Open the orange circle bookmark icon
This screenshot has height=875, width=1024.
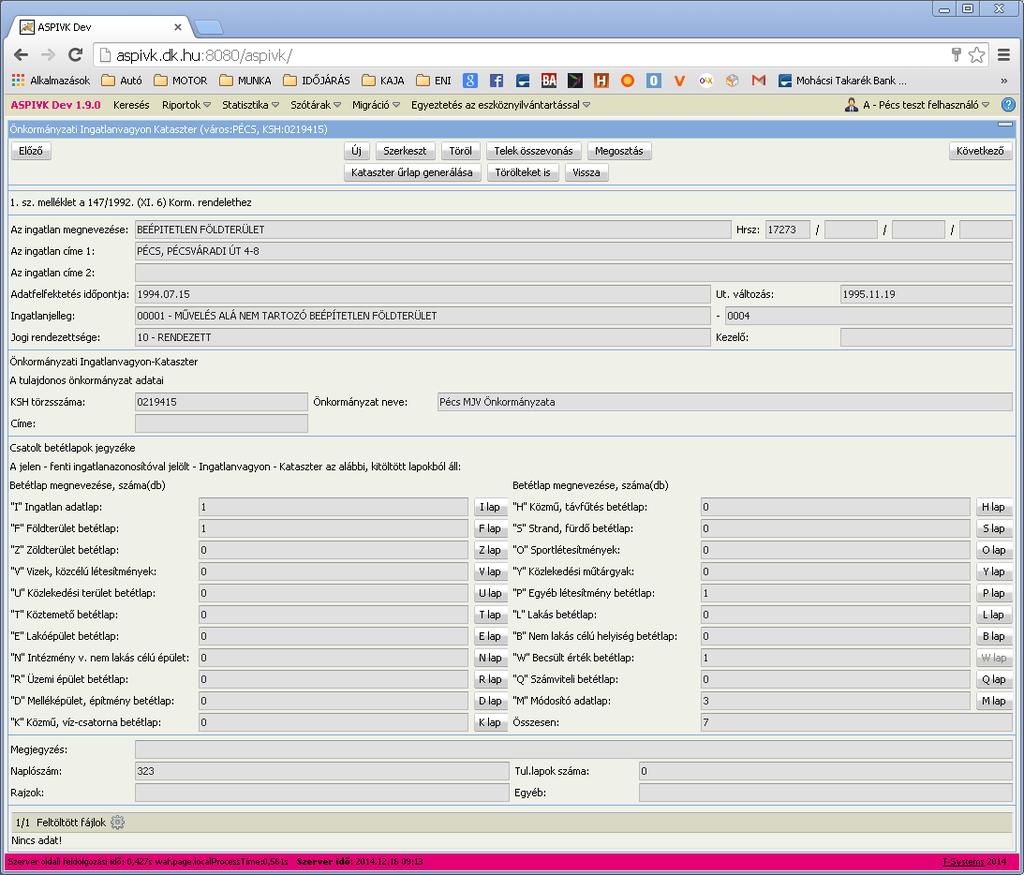pyautogui.click(x=628, y=80)
